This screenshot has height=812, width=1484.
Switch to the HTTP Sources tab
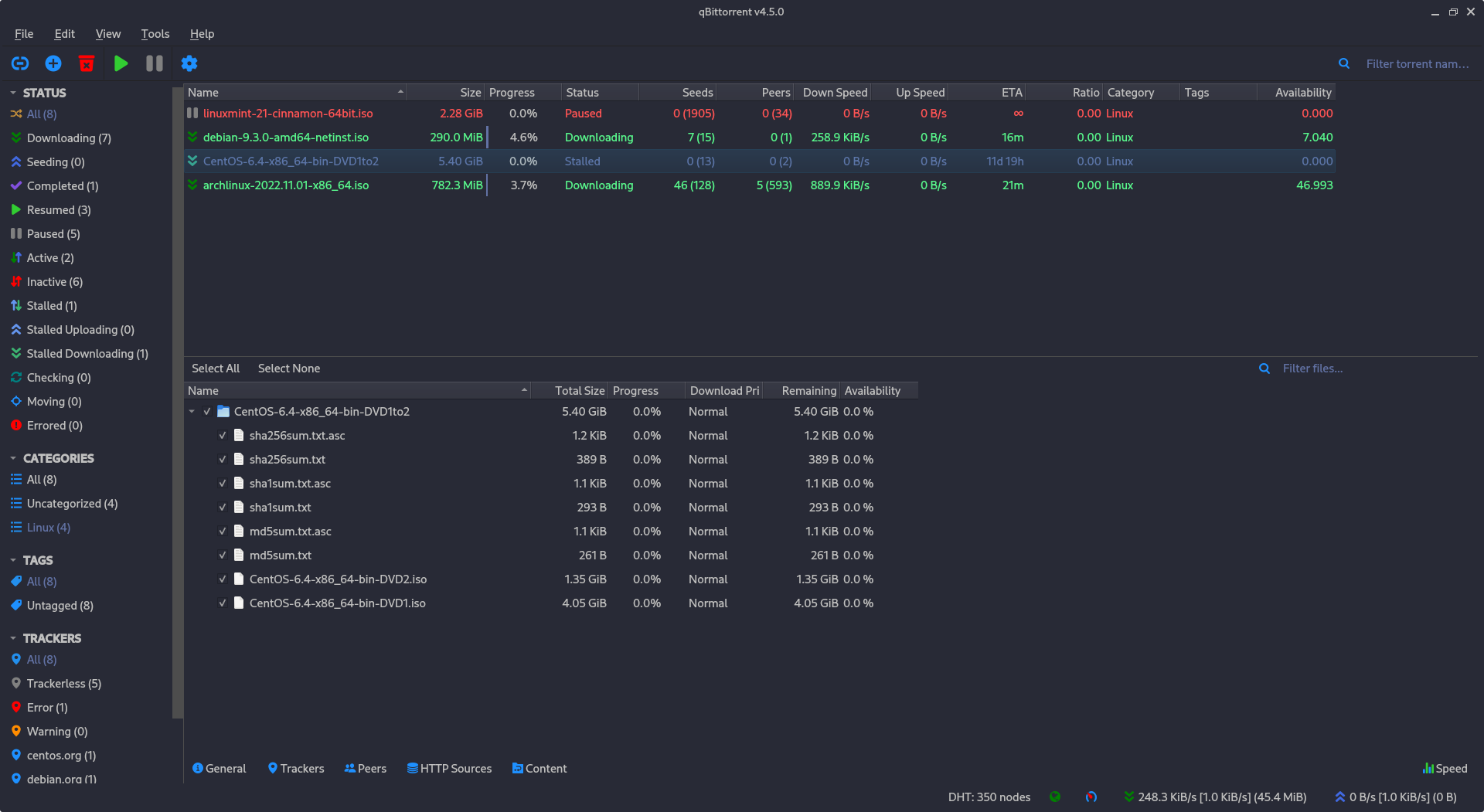click(450, 769)
